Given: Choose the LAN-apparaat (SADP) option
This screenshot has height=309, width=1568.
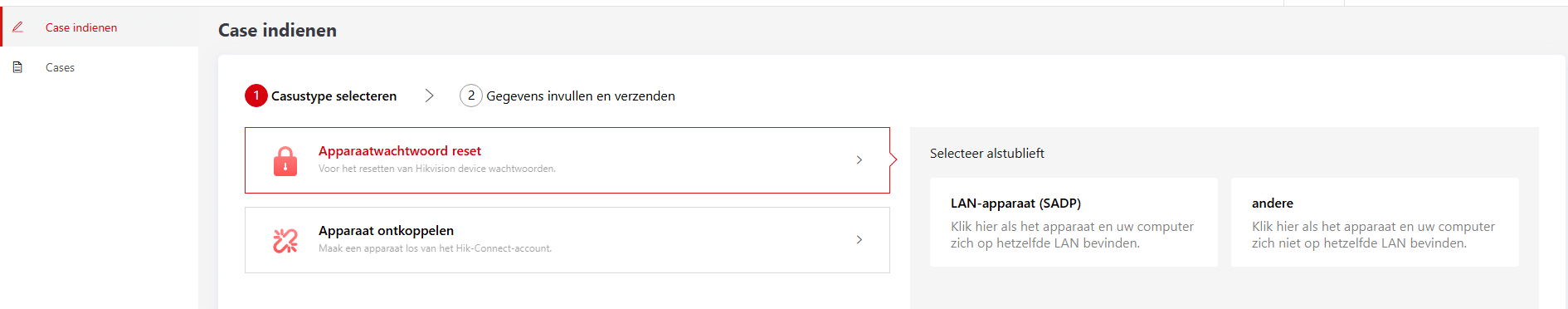Looking at the screenshot, I should (1074, 222).
